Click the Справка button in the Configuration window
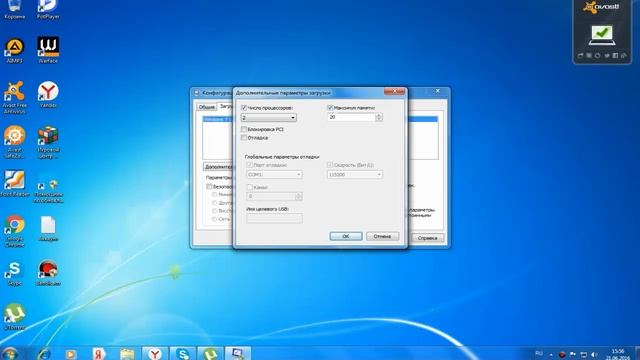 coord(427,238)
